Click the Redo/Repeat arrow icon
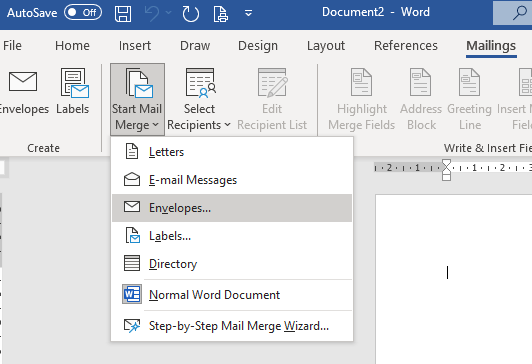This screenshot has width=532, height=364. click(x=190, y=14)
